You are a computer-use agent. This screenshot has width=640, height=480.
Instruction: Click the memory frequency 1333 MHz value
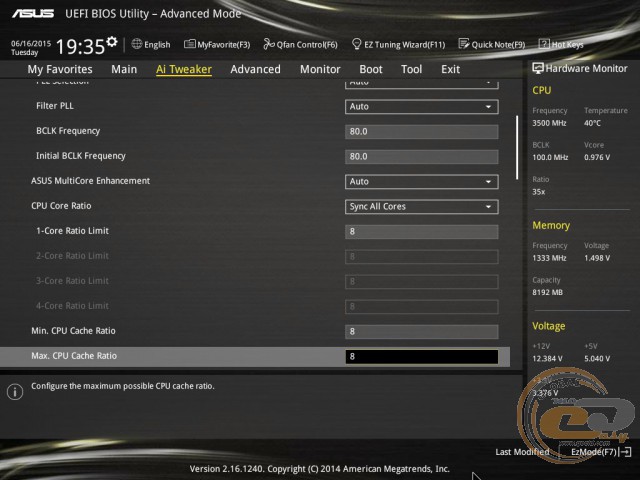(x=549, y=258)
